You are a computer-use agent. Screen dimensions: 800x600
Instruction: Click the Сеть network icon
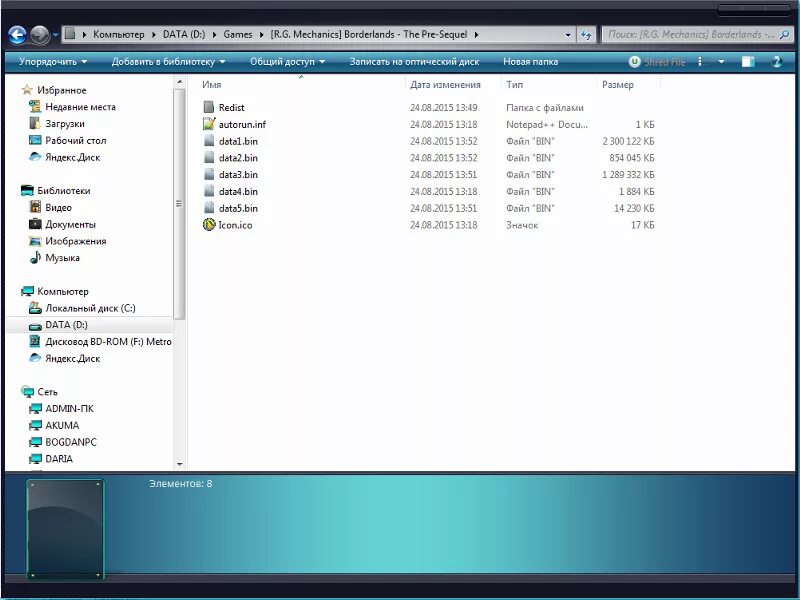pyautogui.click(x=27, y=392)
